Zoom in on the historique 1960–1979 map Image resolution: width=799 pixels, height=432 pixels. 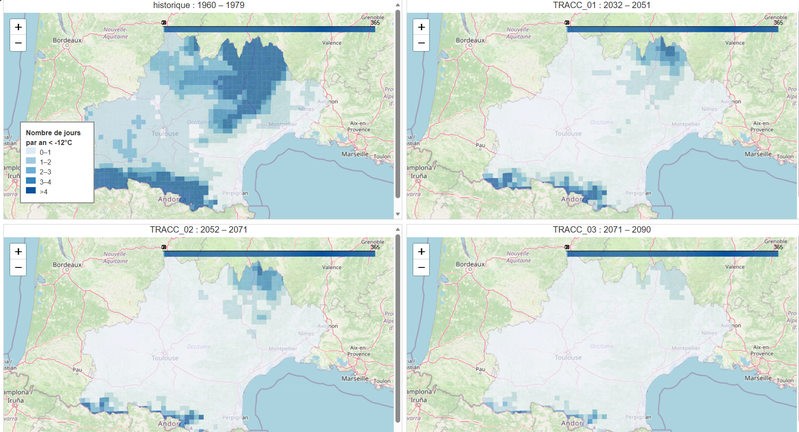[x=19, y=27]
